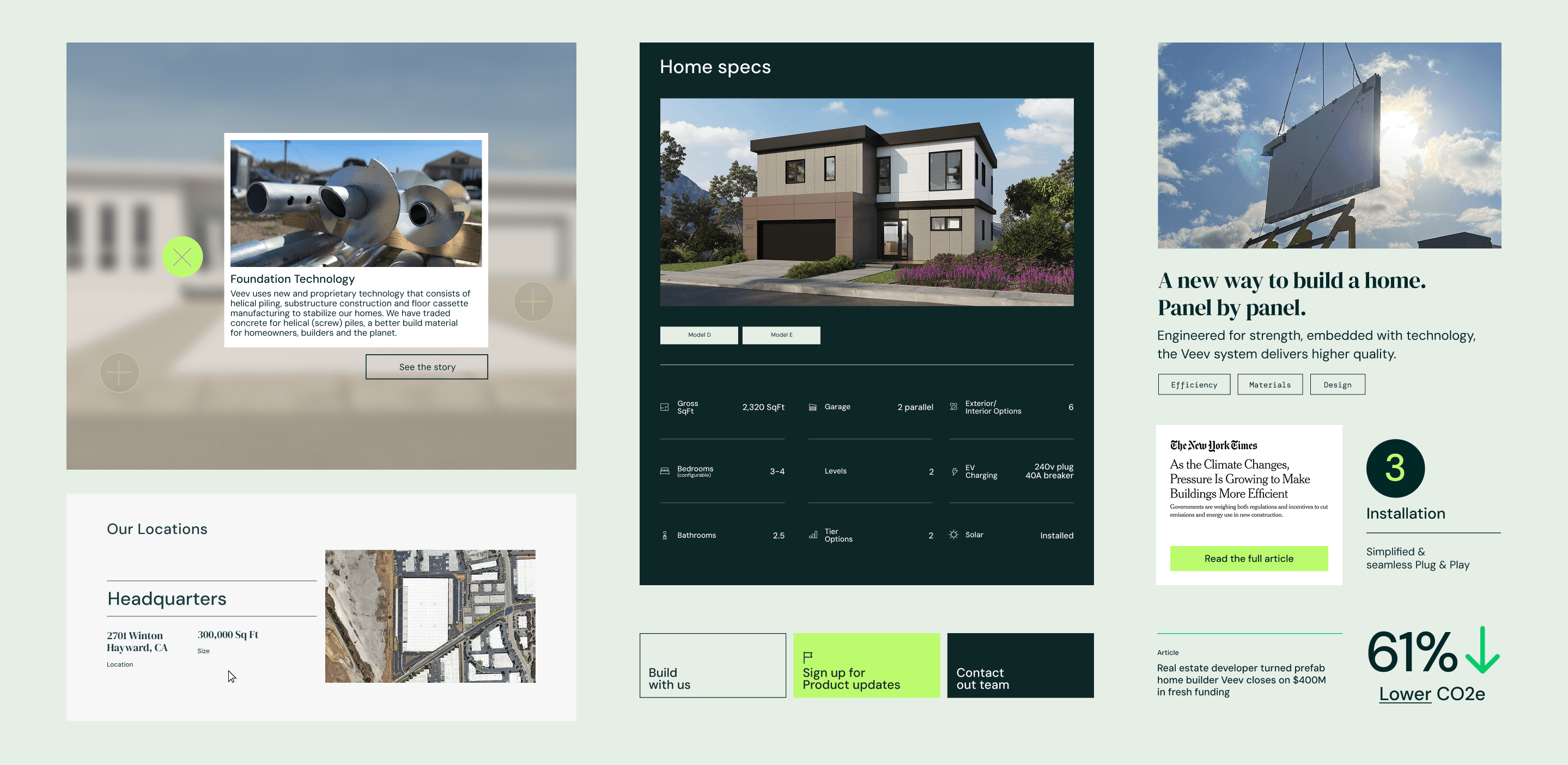Screen dimensions: 1568x765
Task: Select the Materials filter tag
Action: (x=1269, y=385)
